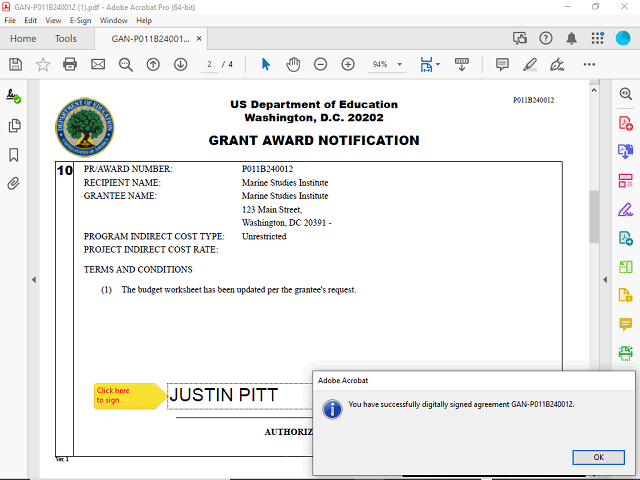Open the Find text magnifier
Image resolution: width=640 pixels, height=480 pixels.
[x=126, y=64]
